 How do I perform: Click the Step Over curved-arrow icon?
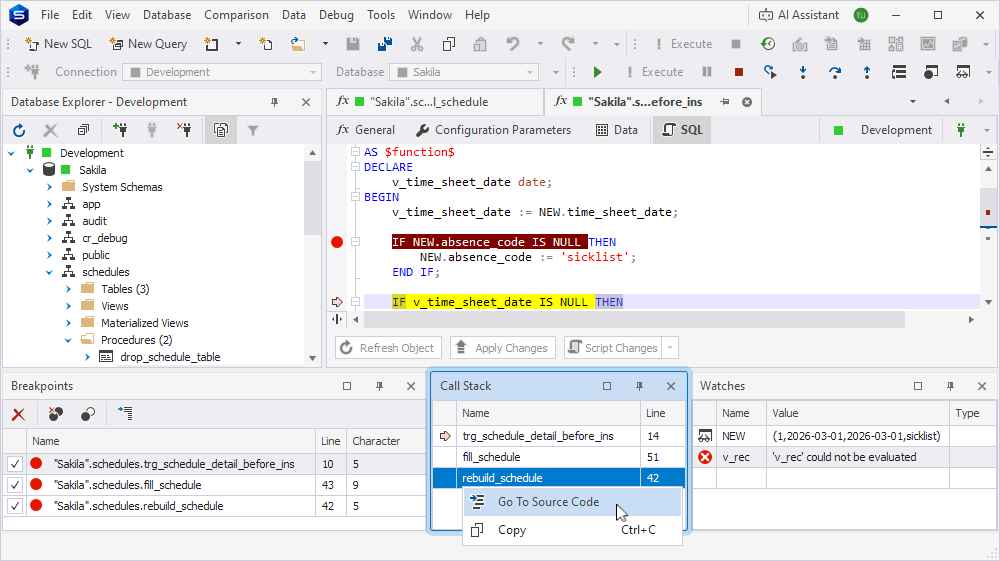coord(835,72)
